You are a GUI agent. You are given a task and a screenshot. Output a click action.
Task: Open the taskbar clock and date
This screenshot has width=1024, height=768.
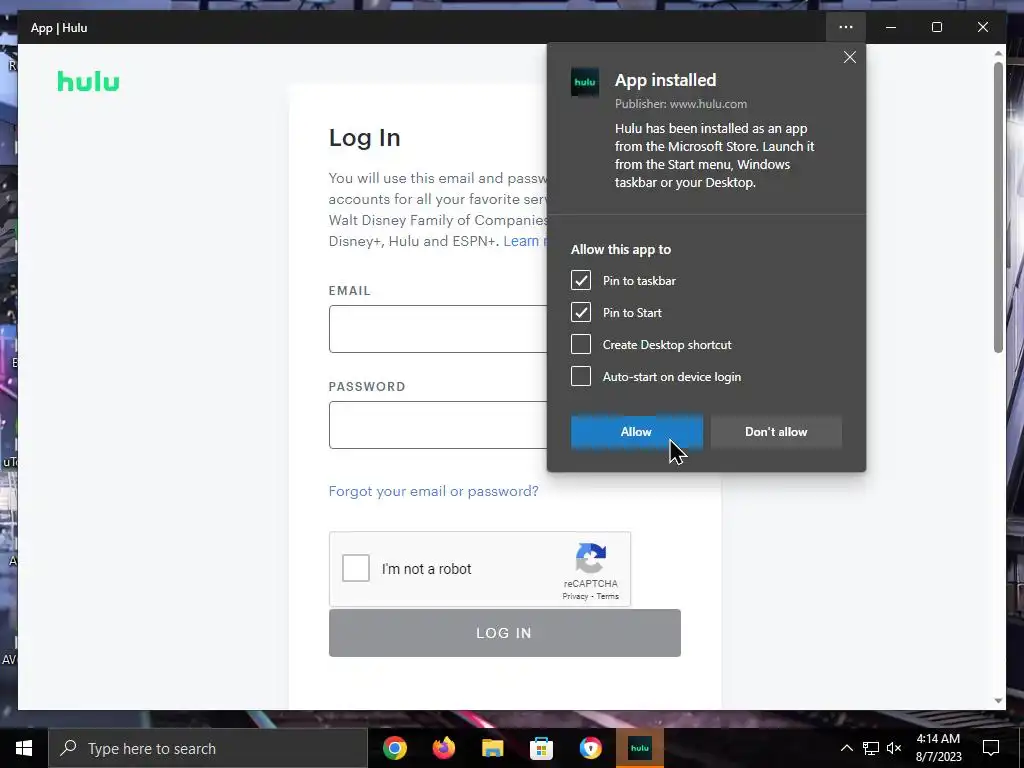[938, 748]
